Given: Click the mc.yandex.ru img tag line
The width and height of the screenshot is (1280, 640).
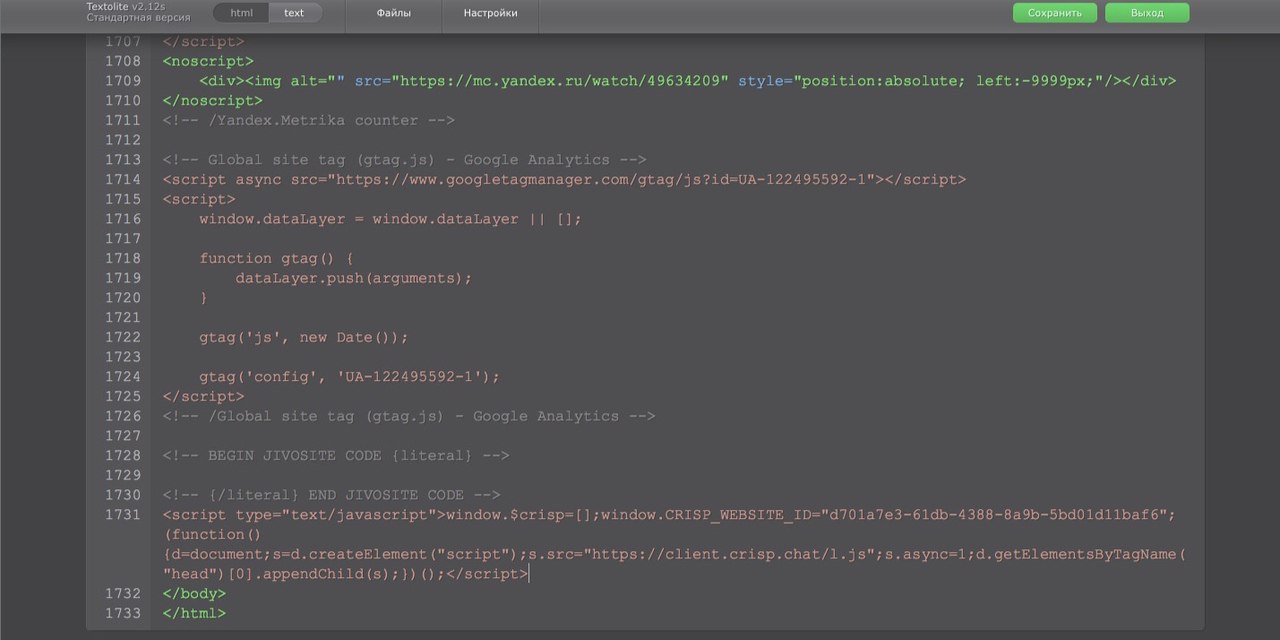Looking at the screenshot, I should 687,81.
